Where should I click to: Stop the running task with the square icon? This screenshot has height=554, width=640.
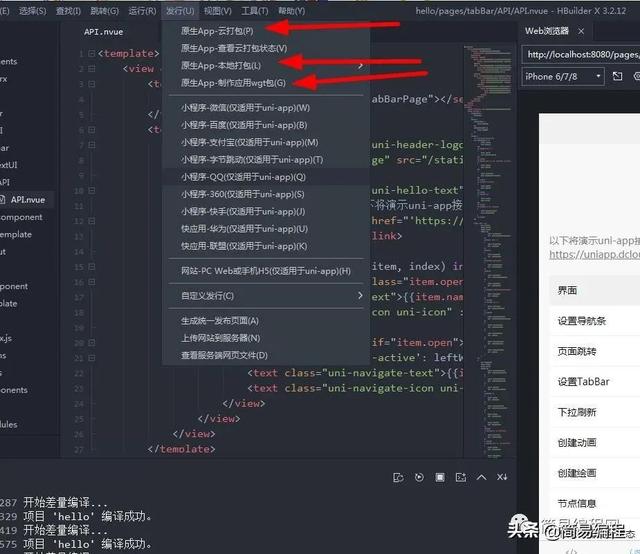click(440, 477)
